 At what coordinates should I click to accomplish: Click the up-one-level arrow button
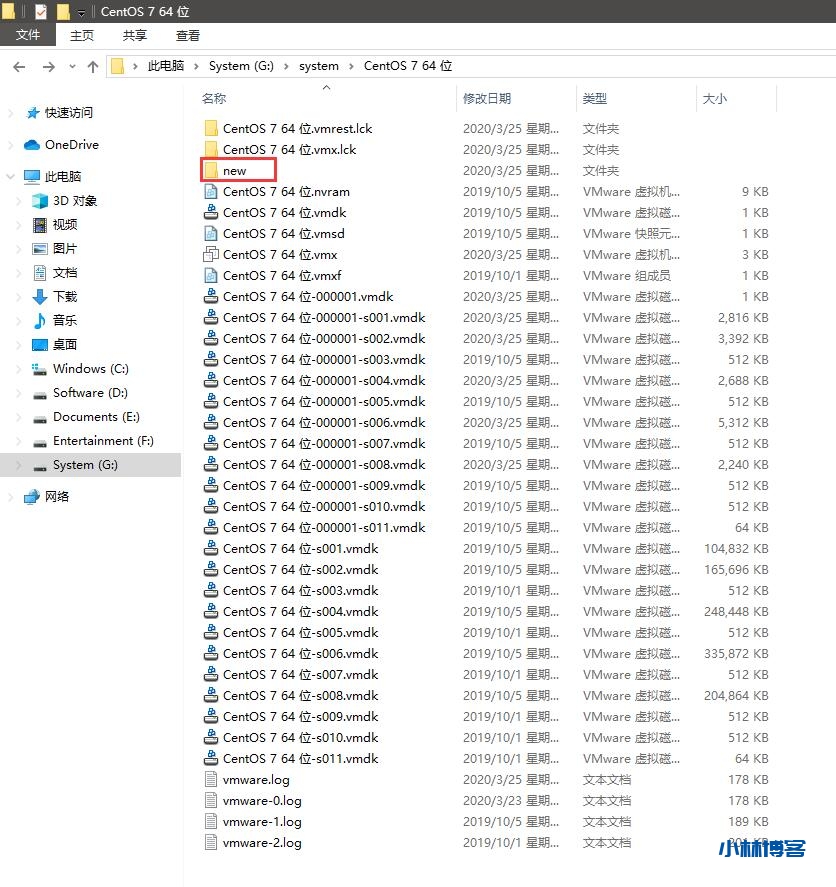click(x=93, y=66)
